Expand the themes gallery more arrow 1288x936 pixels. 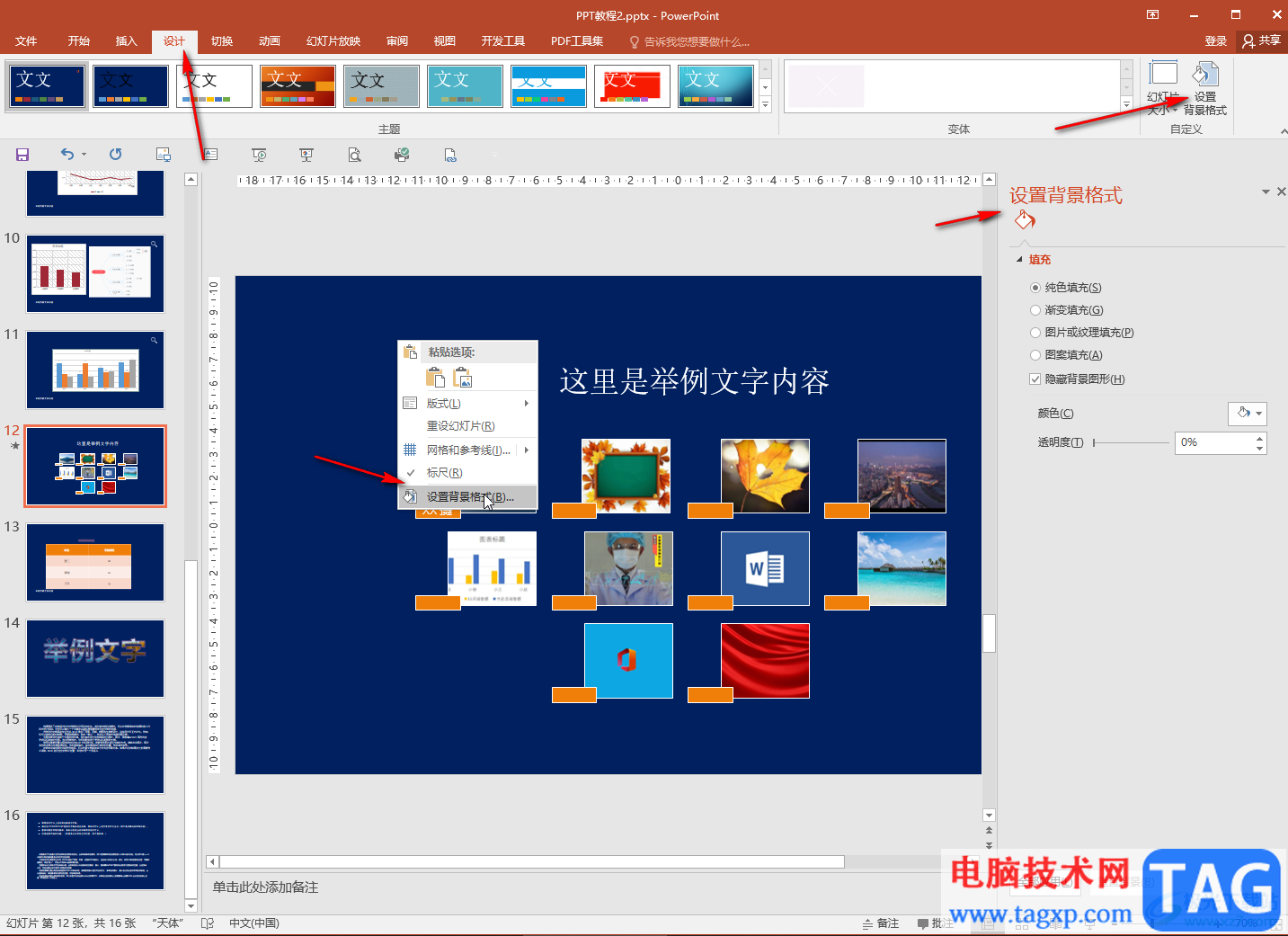coord(766,105)
